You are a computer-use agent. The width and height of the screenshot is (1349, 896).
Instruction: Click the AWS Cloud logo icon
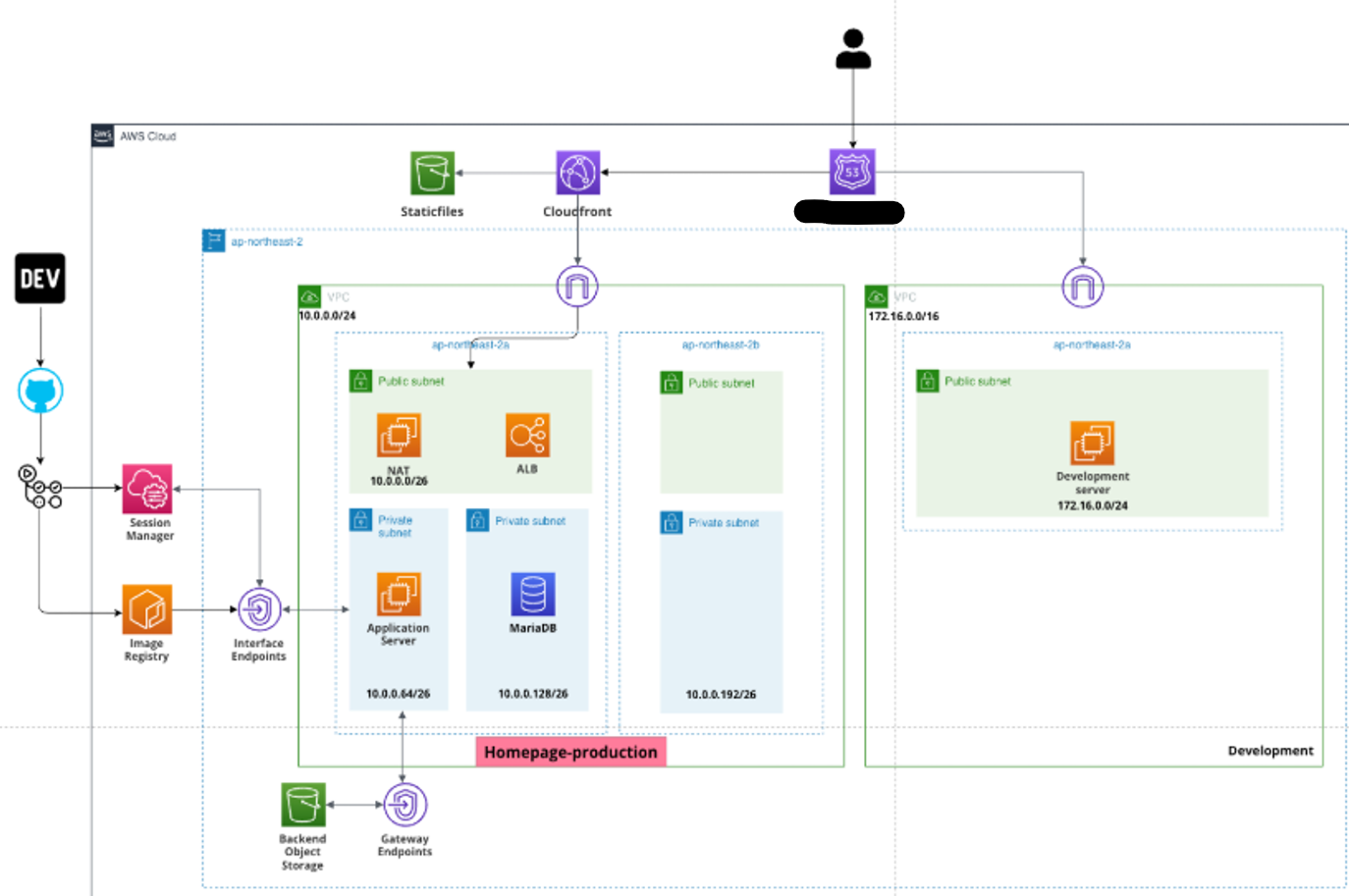[103, 135]
